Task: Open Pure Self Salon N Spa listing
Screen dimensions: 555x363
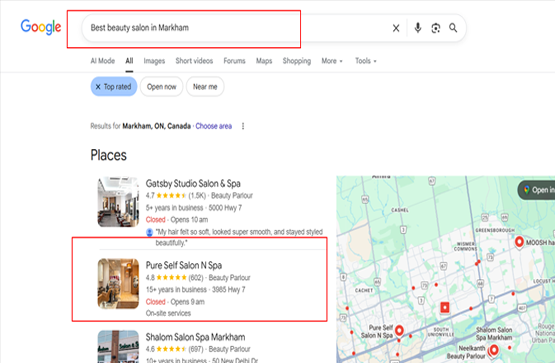Action: pos(184,265)
